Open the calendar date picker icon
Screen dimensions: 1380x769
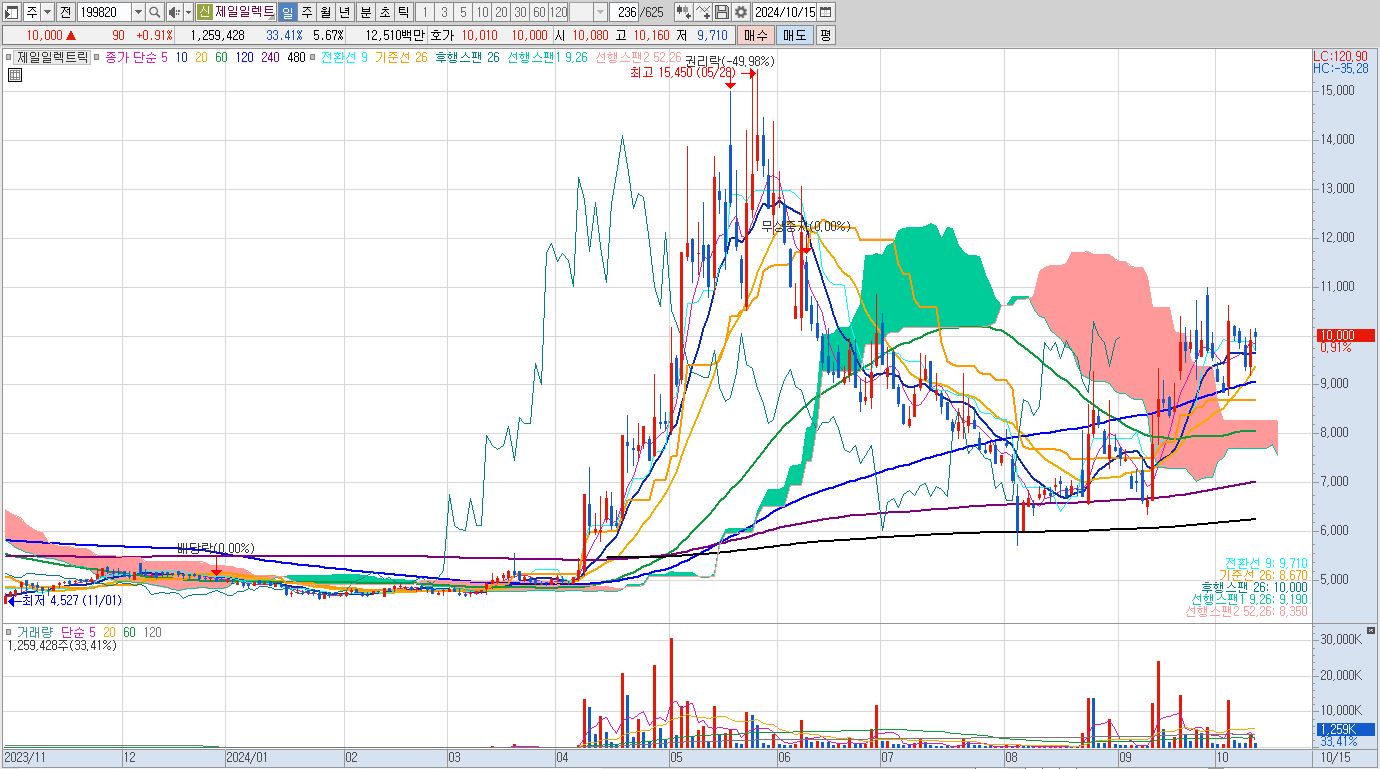click(x=826, y=12)
